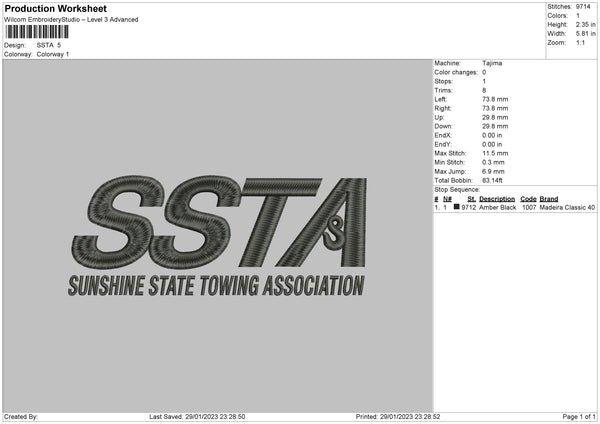Viewport: 600px width, 424px height.
Task: Click 'Madeira Classic 40' brand entry
Action: tap(567, 207)
